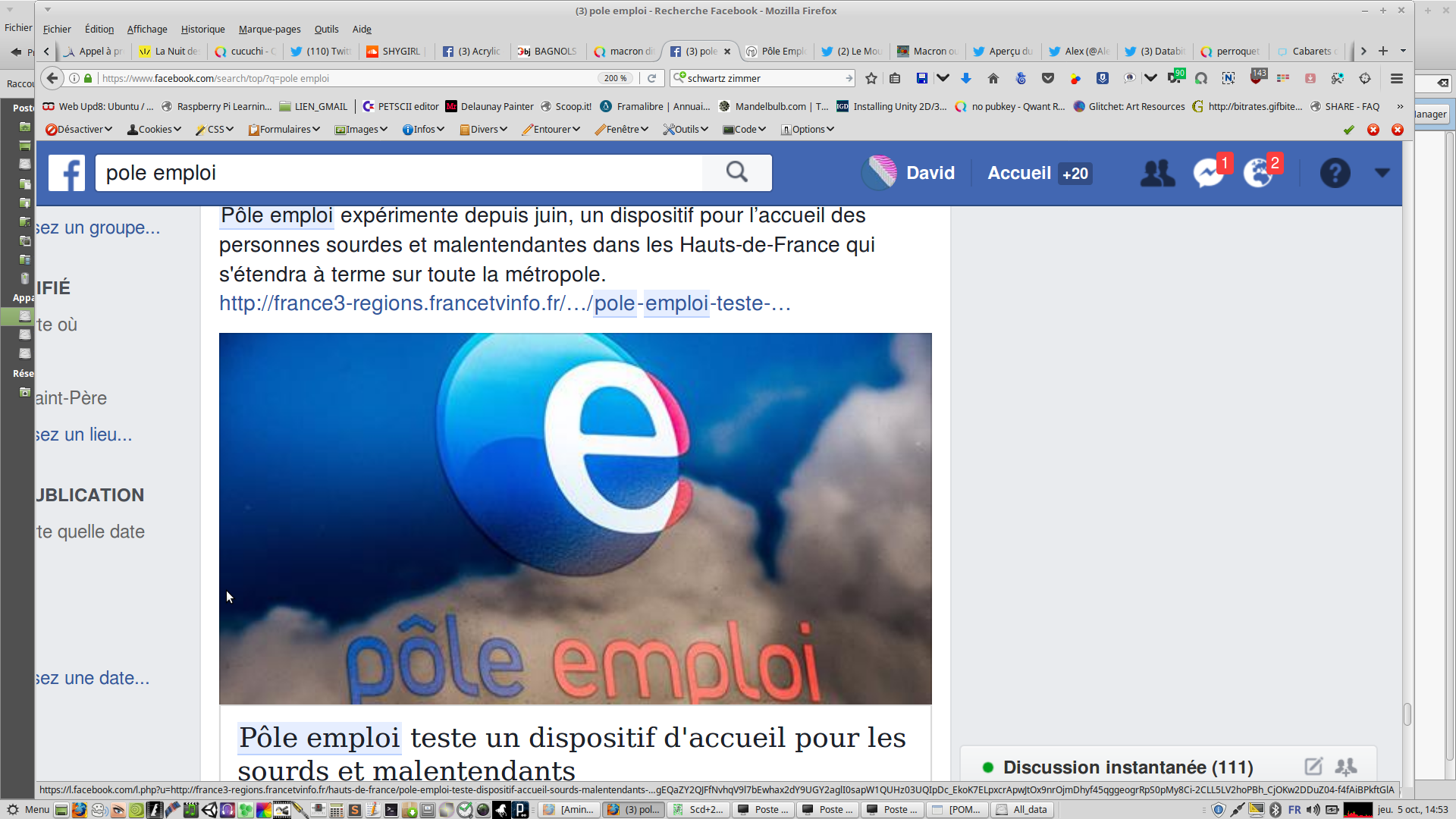Open Facebook Messenger messages icon

1208,173
